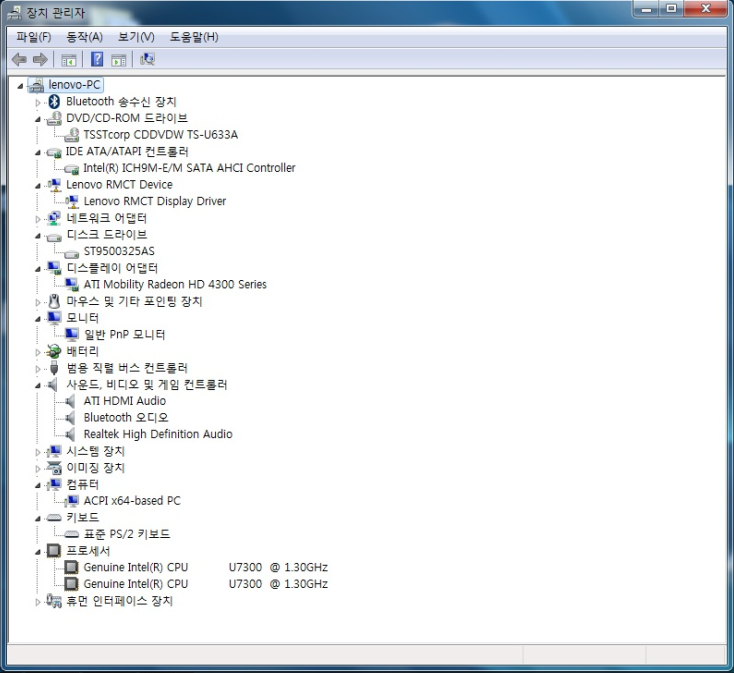Click the Intel ICH9M SATA controller icon
The width and height of the screenshot is (734, 673).
coord(72,168)
